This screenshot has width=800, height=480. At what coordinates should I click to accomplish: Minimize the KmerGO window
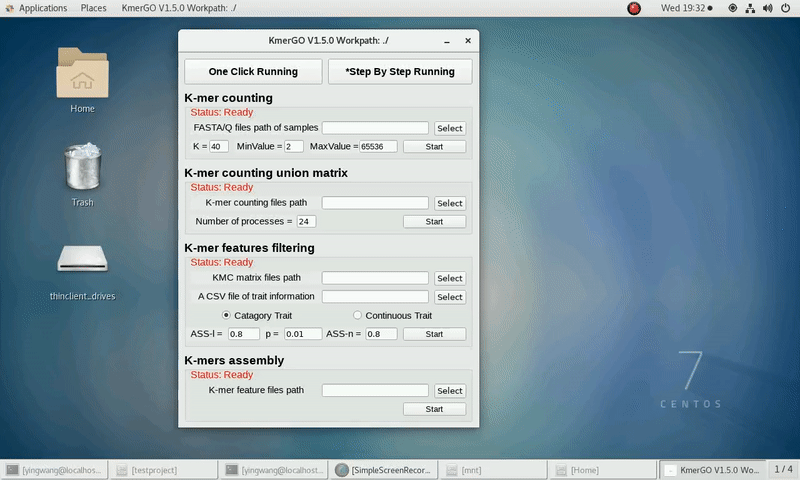pos(447,41)
